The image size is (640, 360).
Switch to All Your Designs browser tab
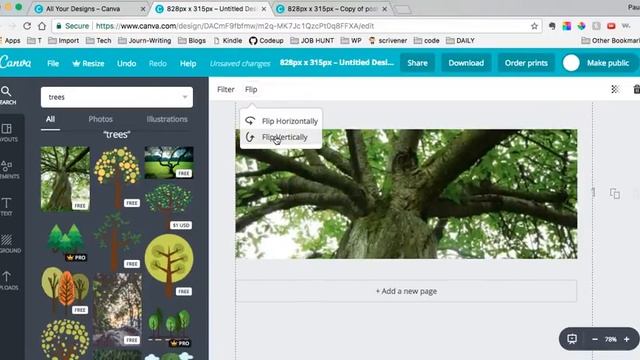[x=83, y=9]
